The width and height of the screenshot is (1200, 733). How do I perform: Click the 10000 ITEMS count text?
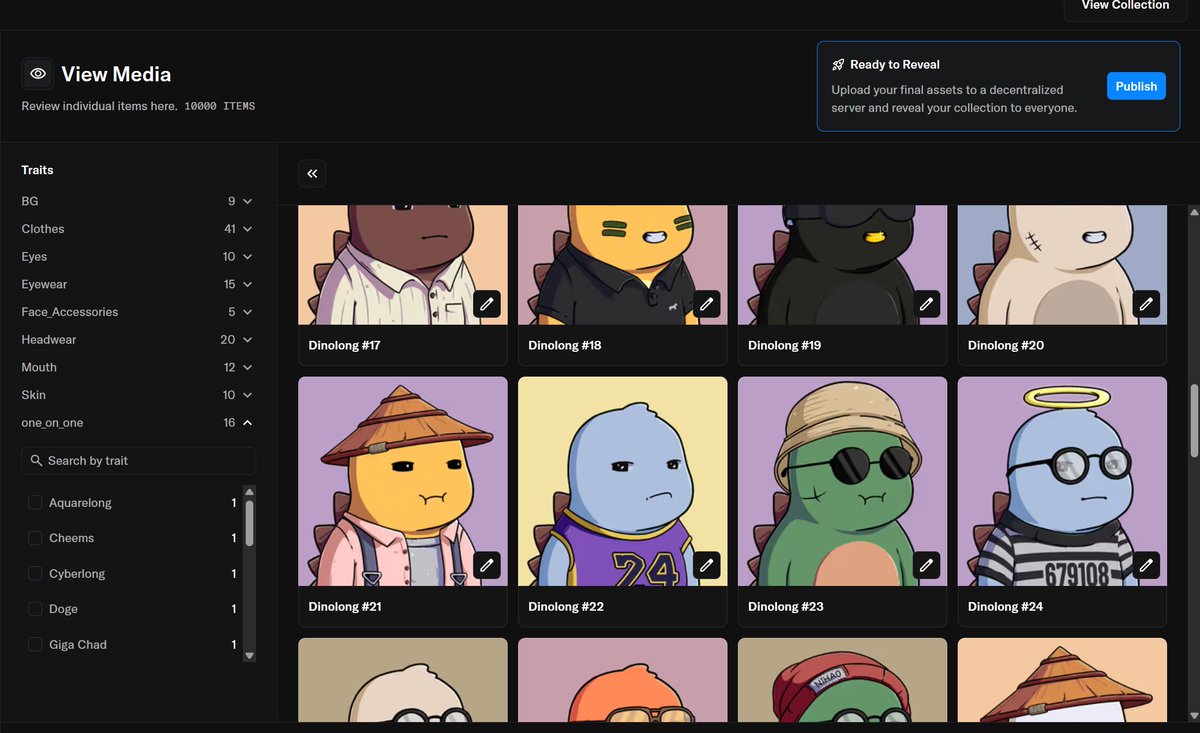pos(220,106)
